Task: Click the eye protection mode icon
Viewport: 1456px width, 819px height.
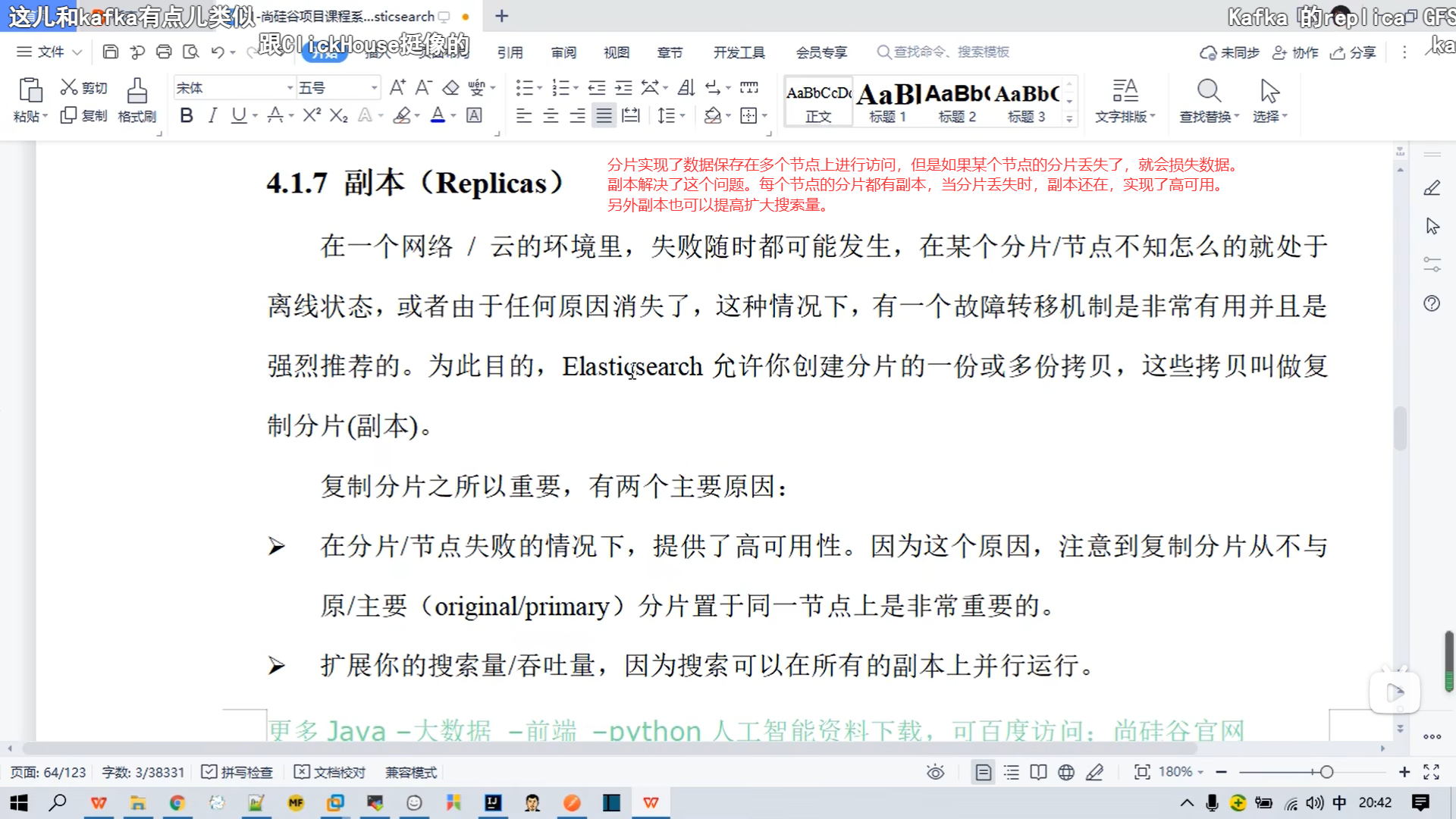Action: (935, 772)
